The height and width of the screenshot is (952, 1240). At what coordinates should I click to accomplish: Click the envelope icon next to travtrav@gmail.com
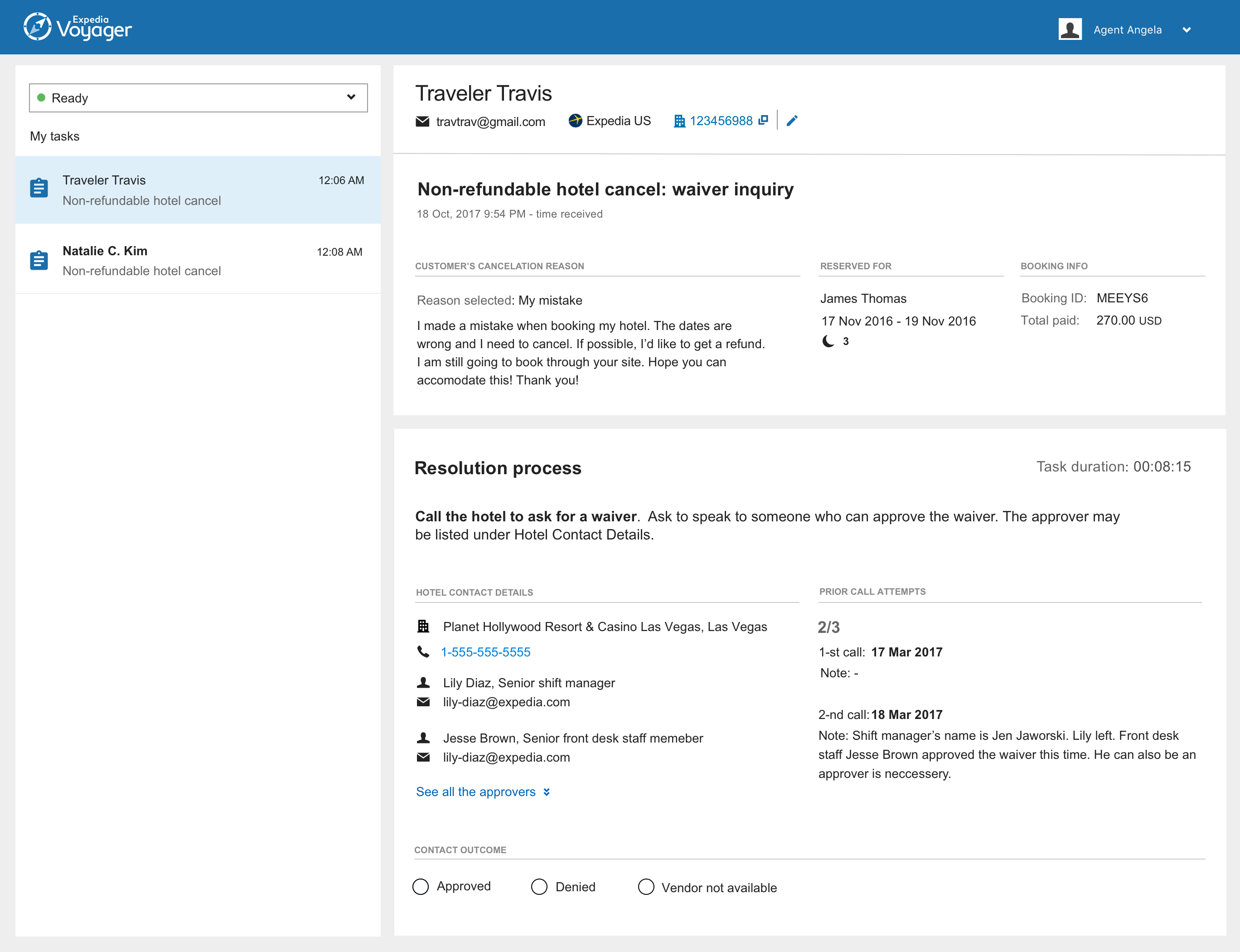tap(422, 121)
